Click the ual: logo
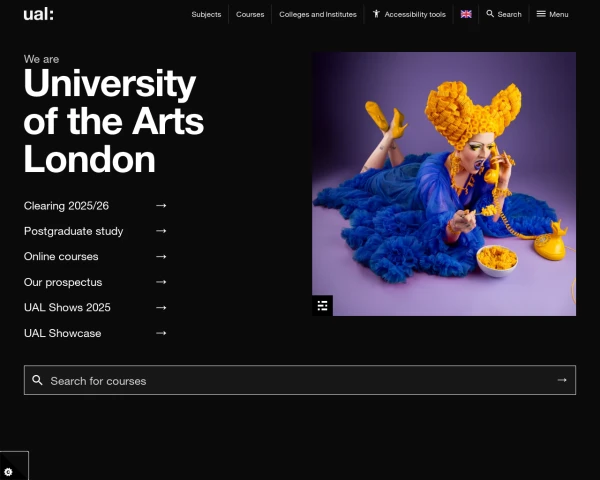The height and width of the screenshot is (480, 600). click(x=38, y=14)
